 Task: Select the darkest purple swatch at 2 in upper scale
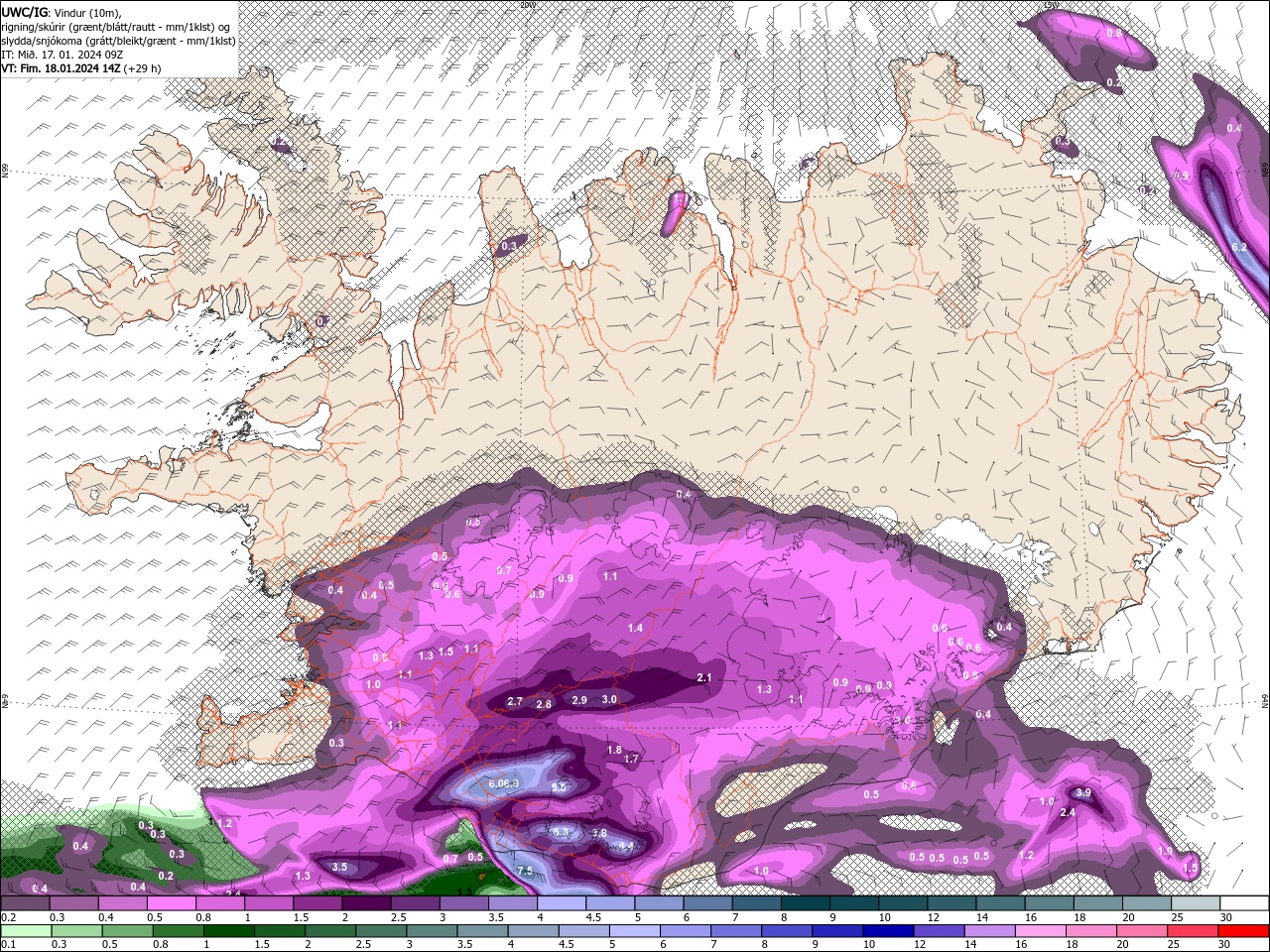(x=365, y=903)
